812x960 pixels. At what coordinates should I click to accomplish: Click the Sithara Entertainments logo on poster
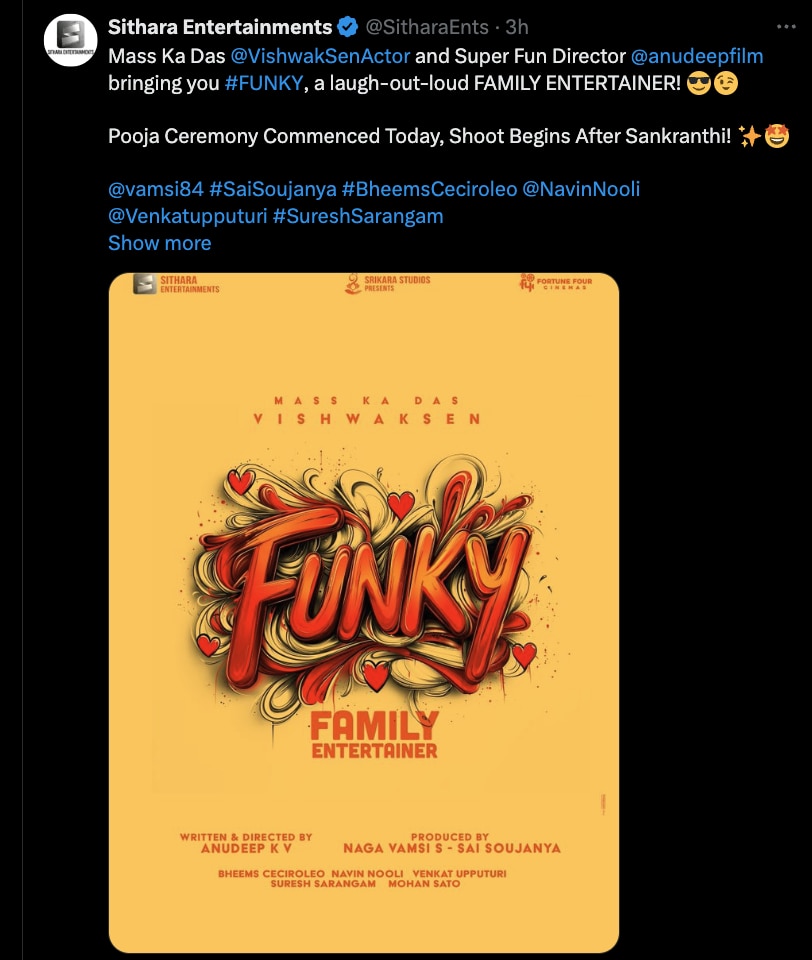[x=176, y=284]
